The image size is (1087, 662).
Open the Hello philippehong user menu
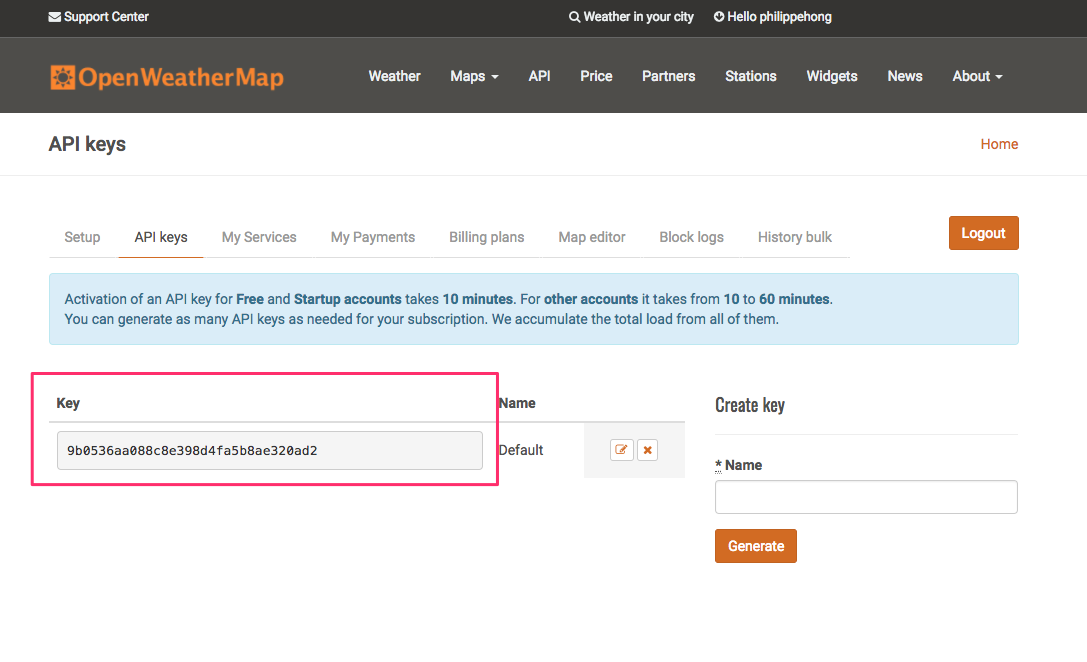click(772, 17)
